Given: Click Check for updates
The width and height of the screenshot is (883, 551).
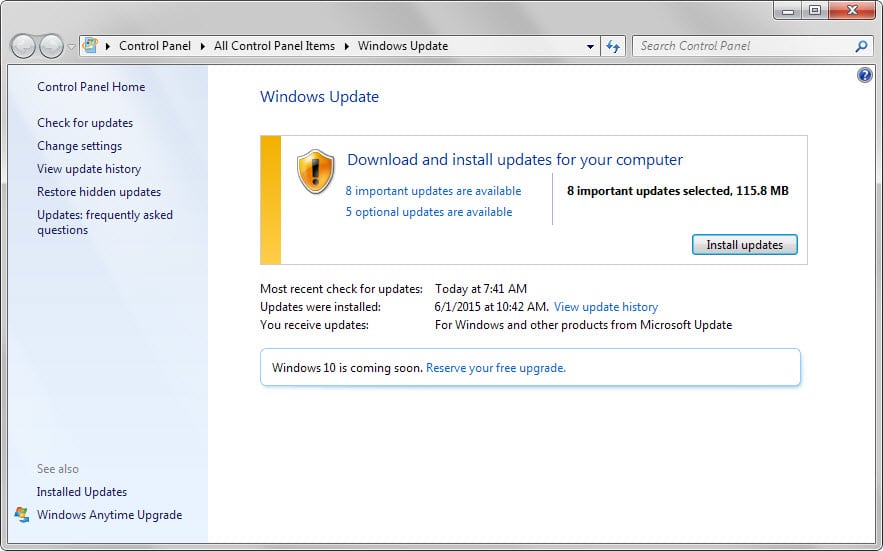Looking at the screenshot, I should tap(85, 123).
